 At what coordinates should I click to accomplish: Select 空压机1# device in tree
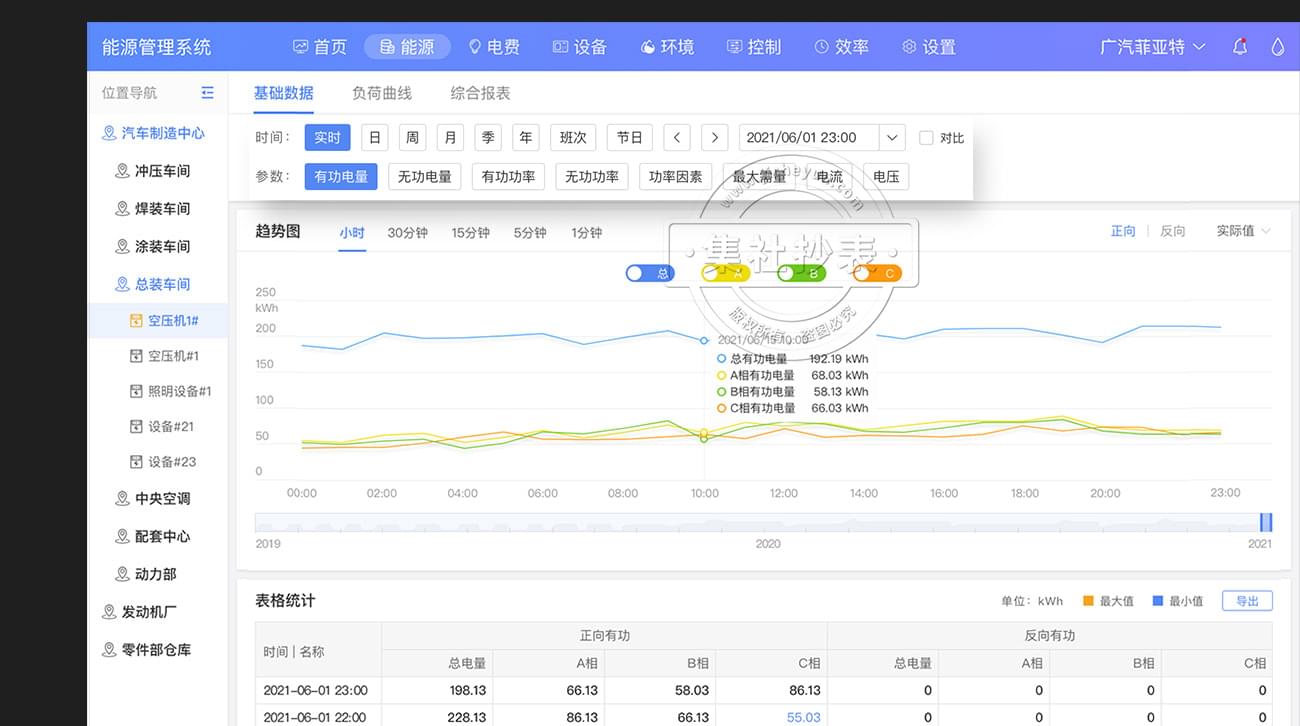pos(172,321)
